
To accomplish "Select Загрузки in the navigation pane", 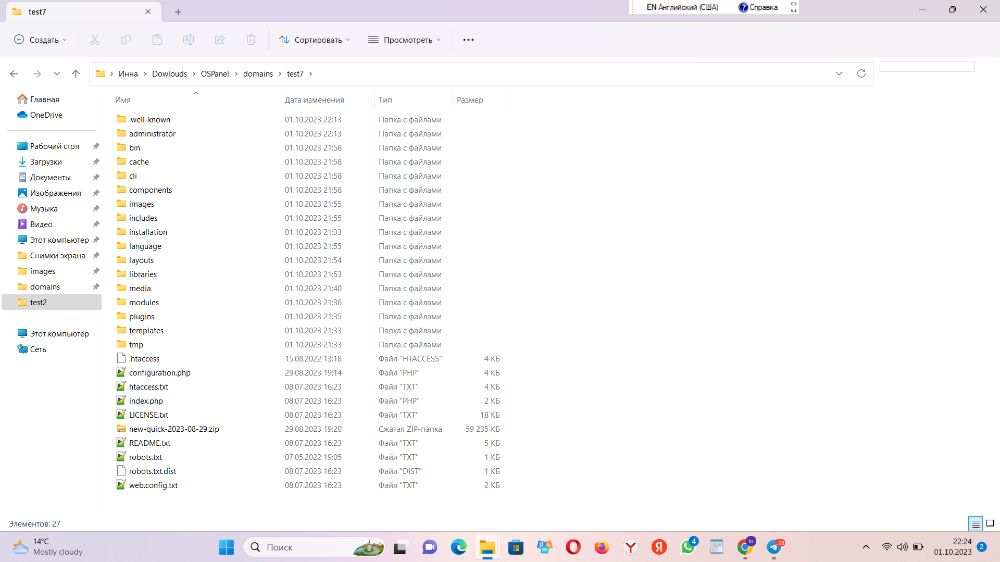I will click(45, 161).
